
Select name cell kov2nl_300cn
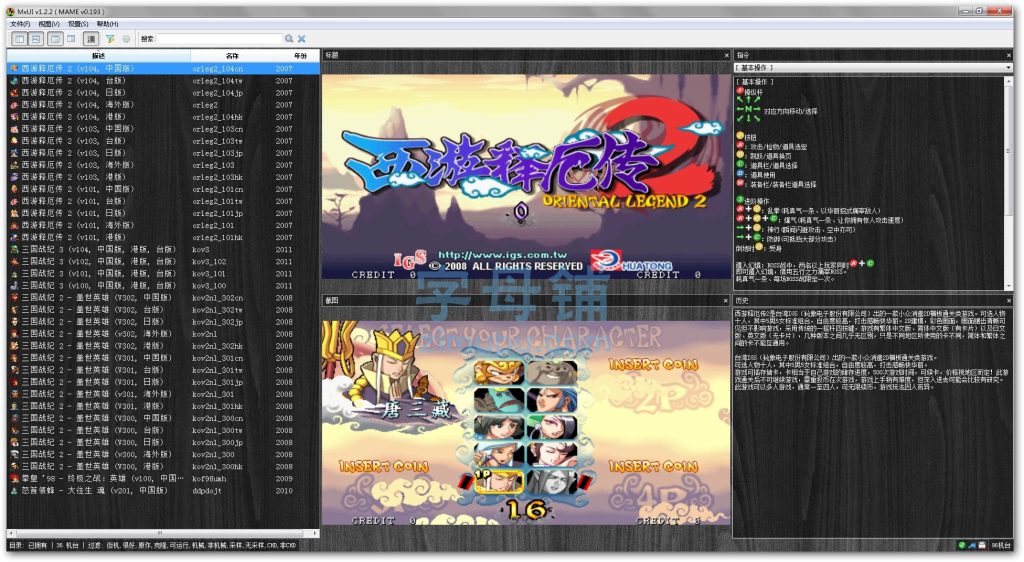click(x=217, y=418)
